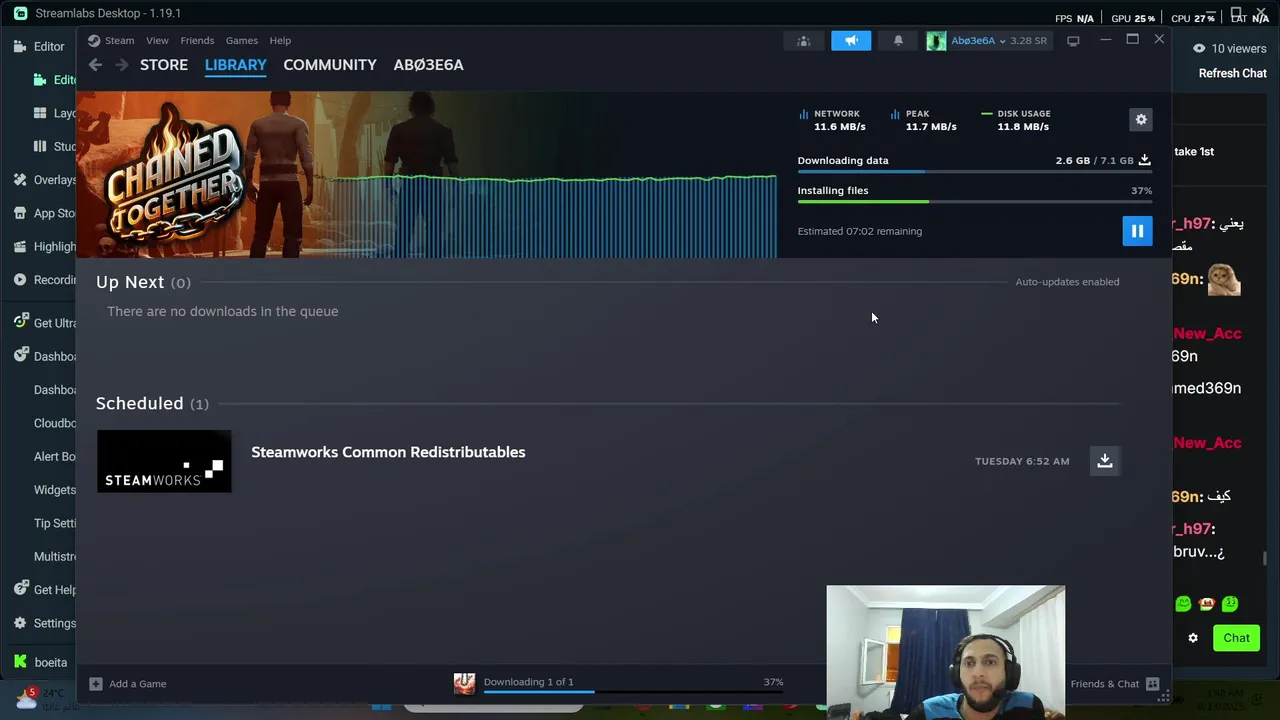This screenshot has width=1280, height=720.
Task: Open Widgets in Streamlabs sidebar
Action: (x=55, y=490)
